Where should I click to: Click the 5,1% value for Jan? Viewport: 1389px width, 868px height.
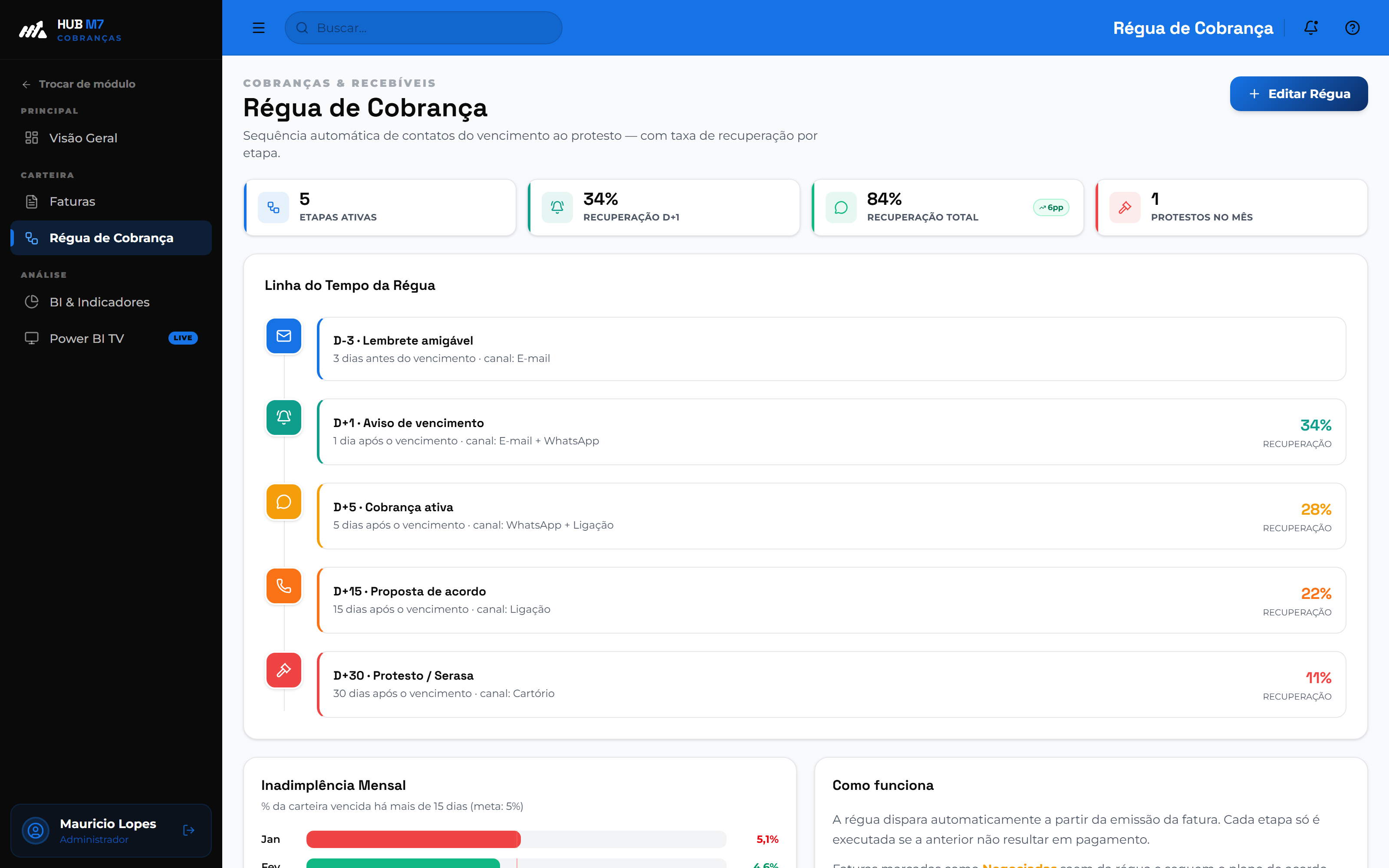pyautogui.click(x=767, y=839)
